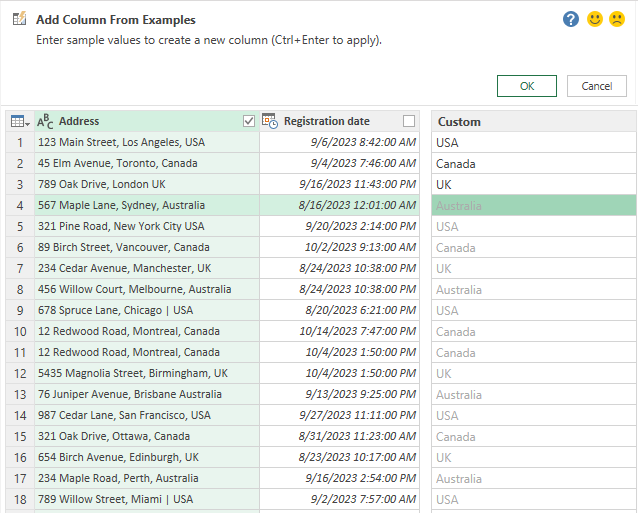Select '123 Main Street, Los Angeles, USA' cell

click(x=147, y=142)
